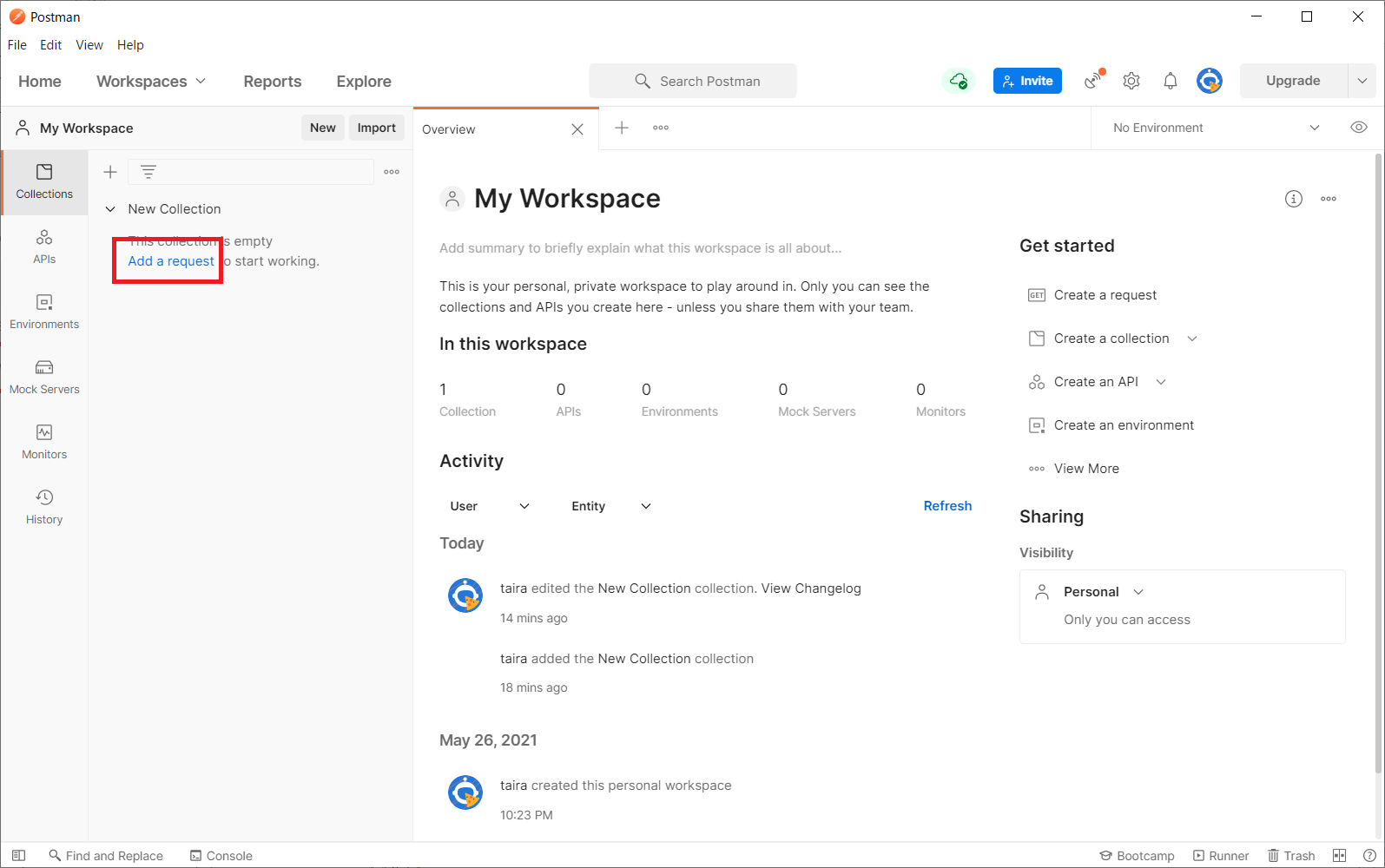Open the Settings gear icon
1385x868 pixels.
1131,81
